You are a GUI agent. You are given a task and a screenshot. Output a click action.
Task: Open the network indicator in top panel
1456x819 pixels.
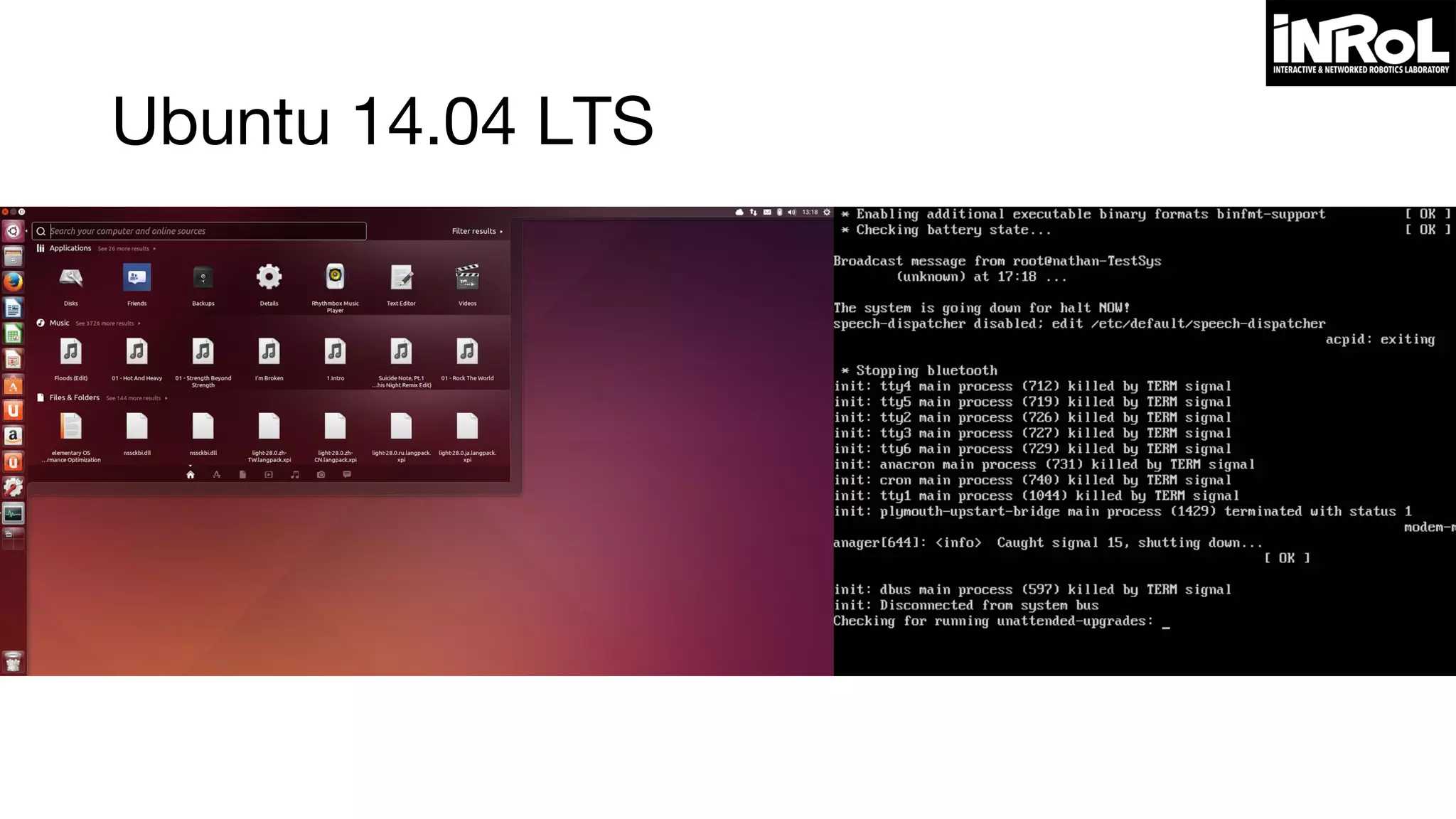(x=753, y=212)
